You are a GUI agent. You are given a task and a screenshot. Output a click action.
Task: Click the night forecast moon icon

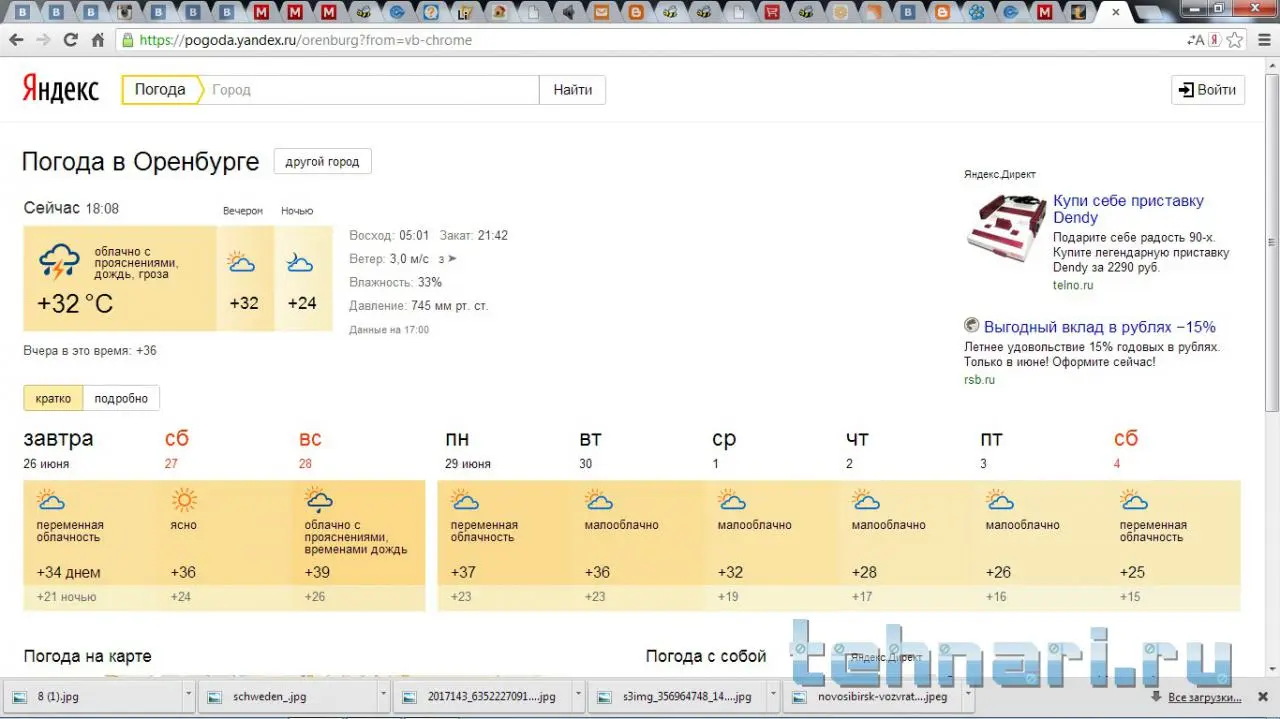click(299, 263)
